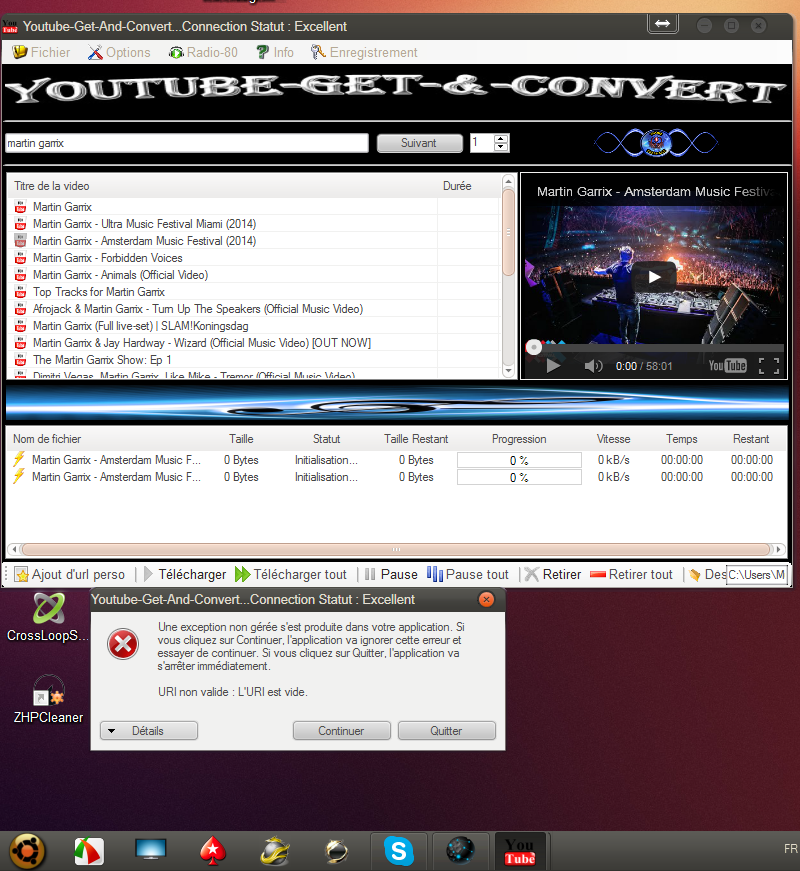Mute the video player volume

pos(593,366)
